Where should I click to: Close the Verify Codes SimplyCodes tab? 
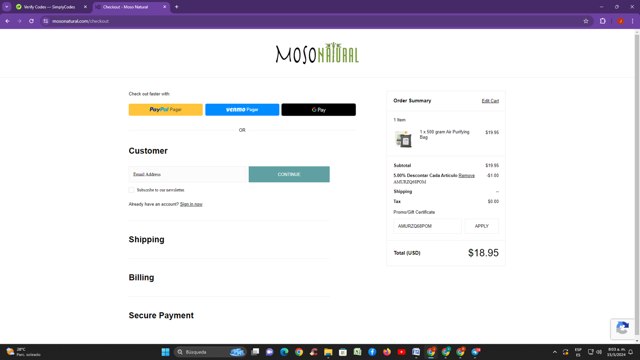85,7
